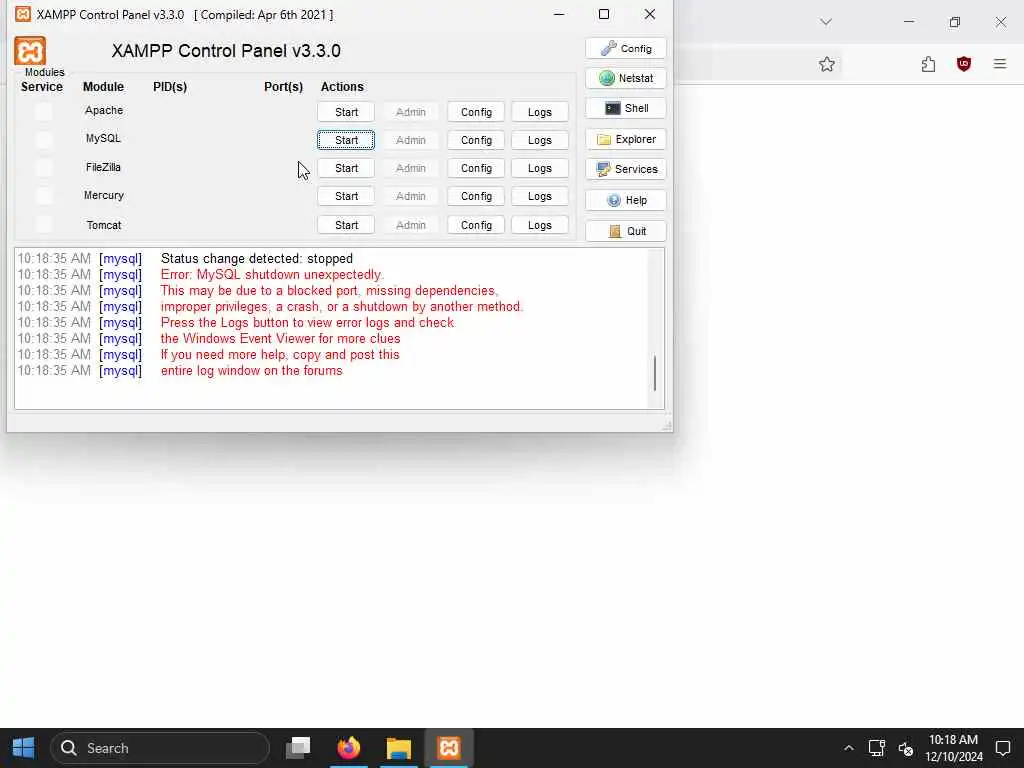Select 'Error: MySQL shutdown unexpectedly.' log line
The image size is (1024, 768).
272,274
